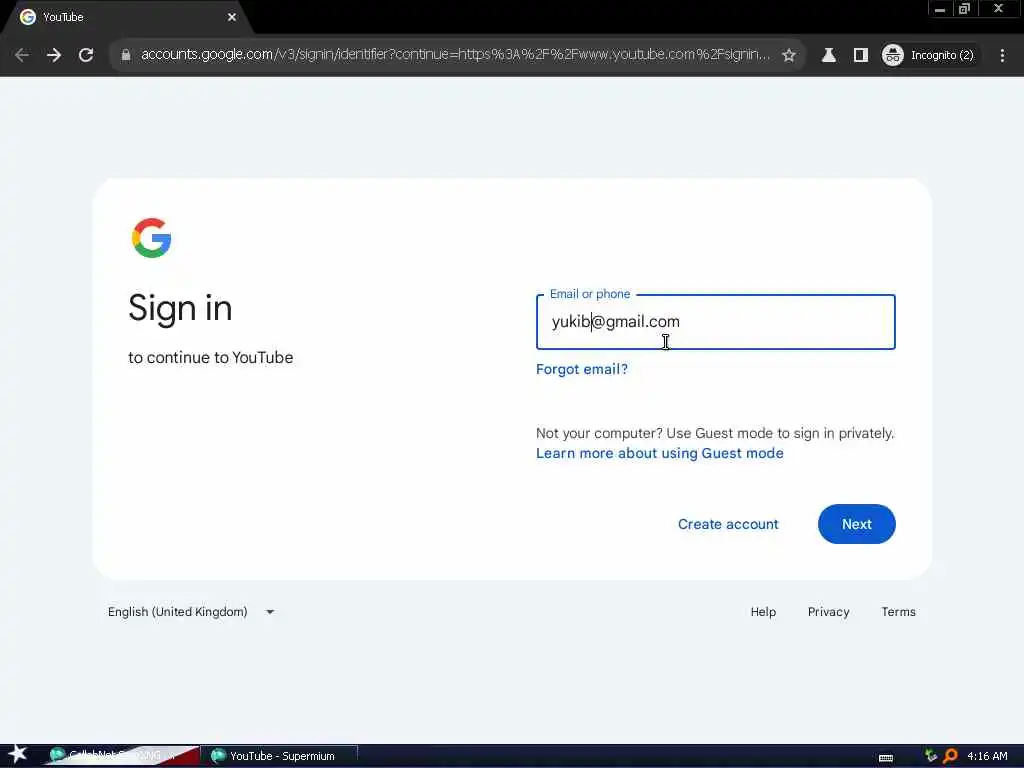Open the Incognito profile indicator
The height and width of the screenshot is (768, 1024).
[928, 55]
